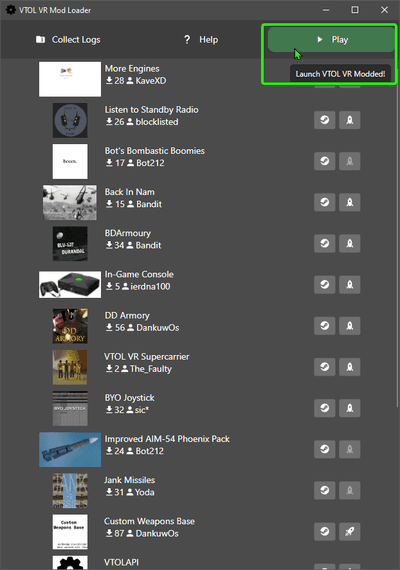Click Steam icon for Listen to Standby Radio
400x570 pixels.
pyautogui.click(x=324, y=120)
